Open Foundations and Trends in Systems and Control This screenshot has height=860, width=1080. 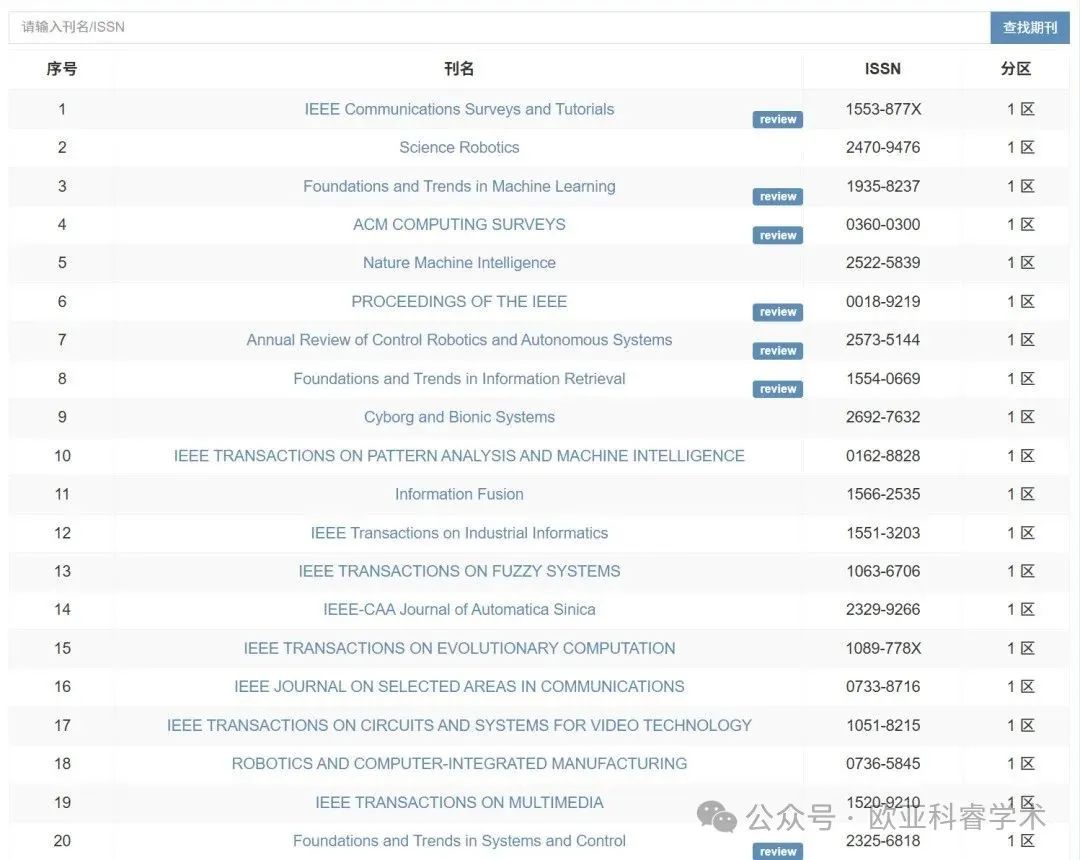coord(459,841)
